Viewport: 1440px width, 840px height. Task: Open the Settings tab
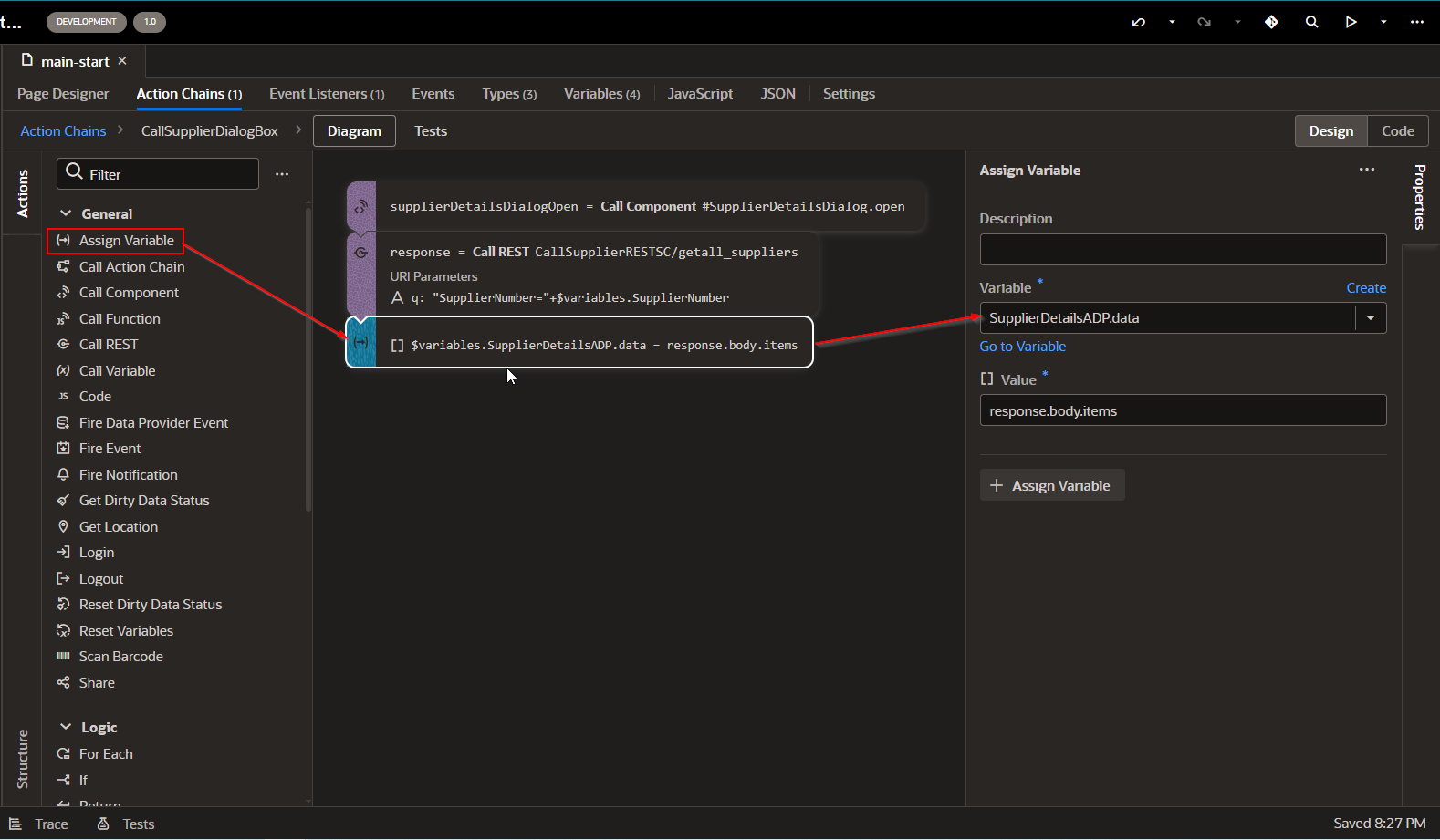849,93
